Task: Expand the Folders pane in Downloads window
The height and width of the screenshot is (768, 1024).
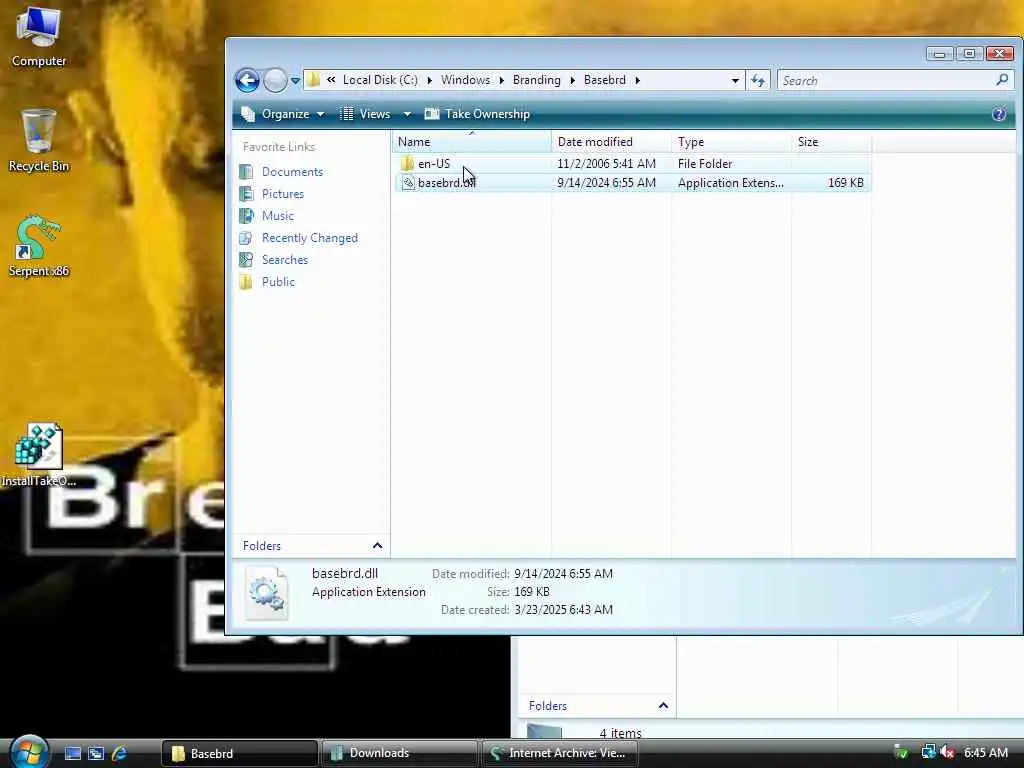Action: pos(663,706)
